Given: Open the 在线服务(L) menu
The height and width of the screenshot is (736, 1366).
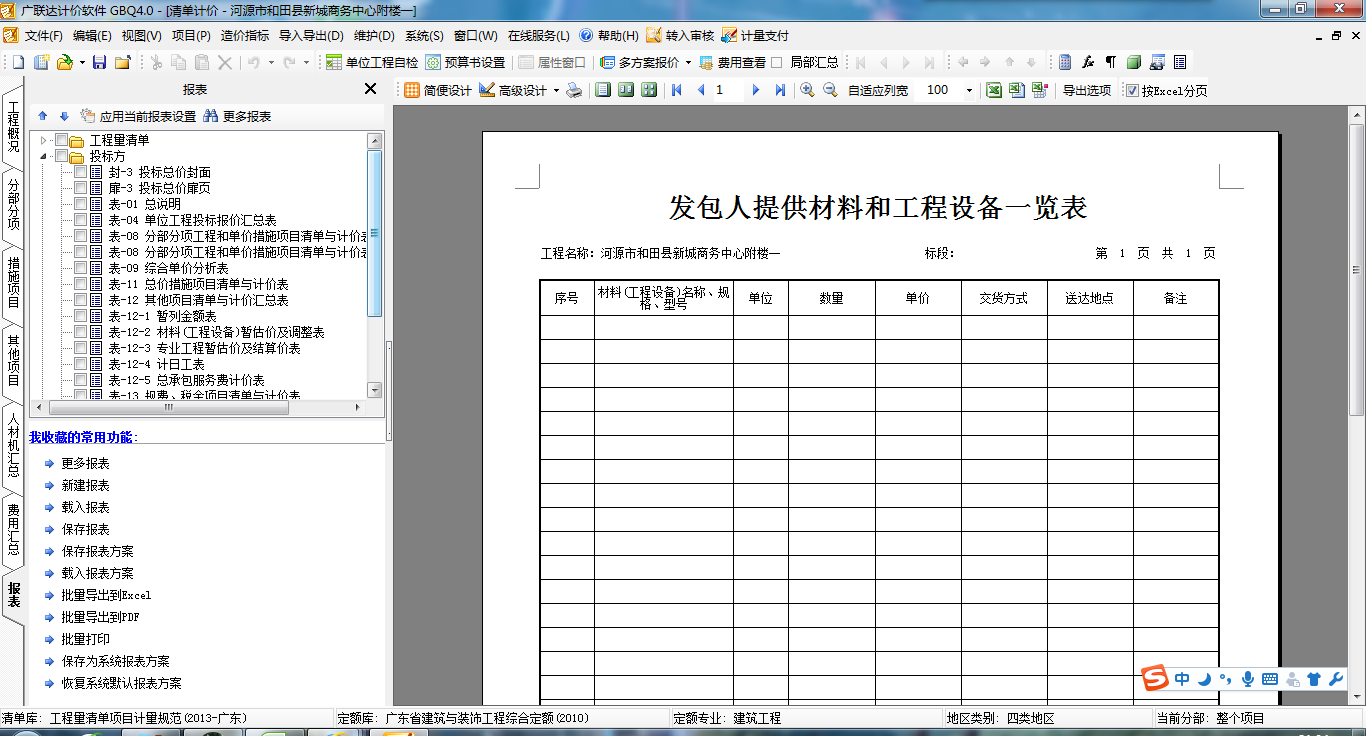Looking at the screenshot, I should click(x=538, y=35).
